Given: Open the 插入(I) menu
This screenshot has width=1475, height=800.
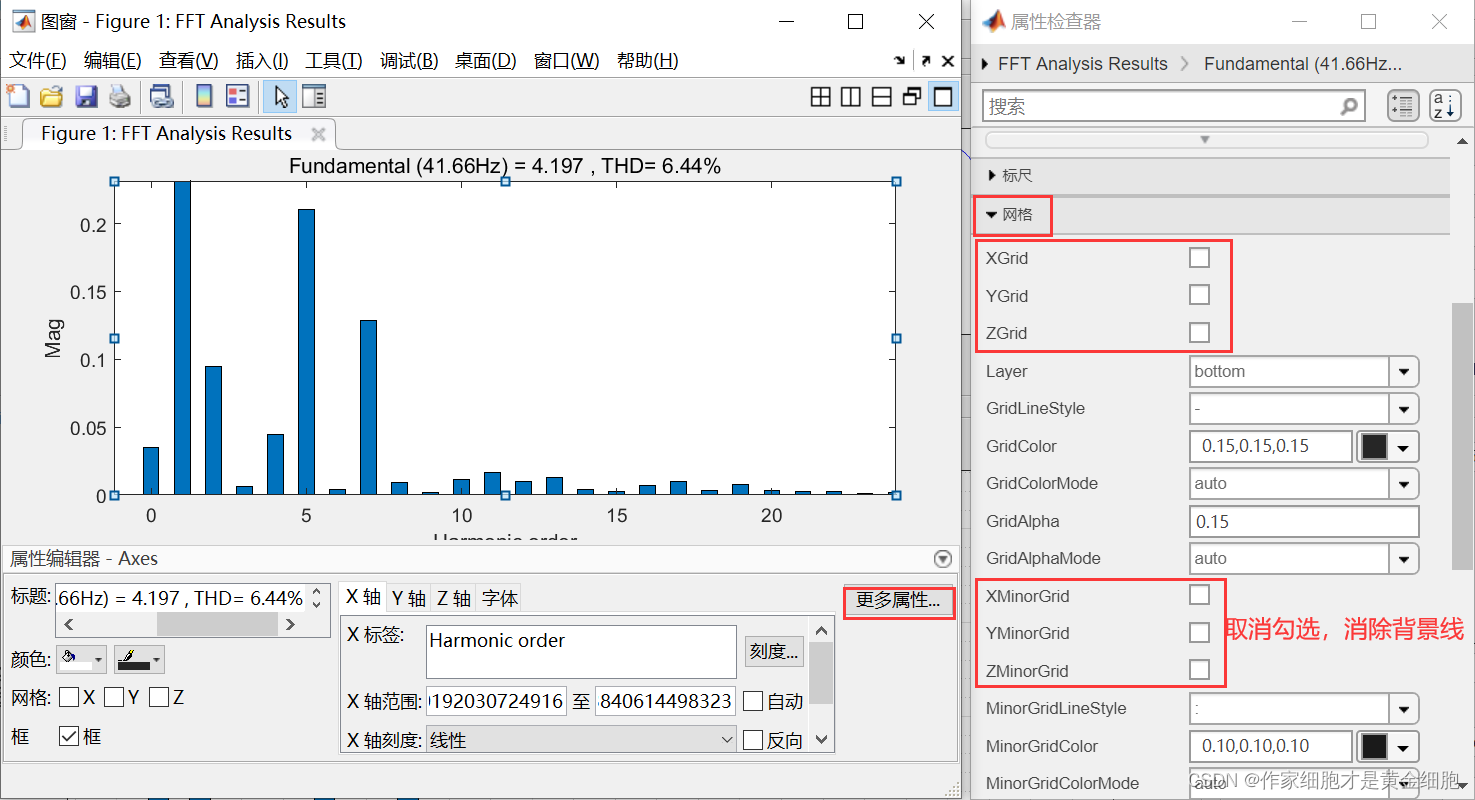Looking at the screenshot, I should (262, 61).
